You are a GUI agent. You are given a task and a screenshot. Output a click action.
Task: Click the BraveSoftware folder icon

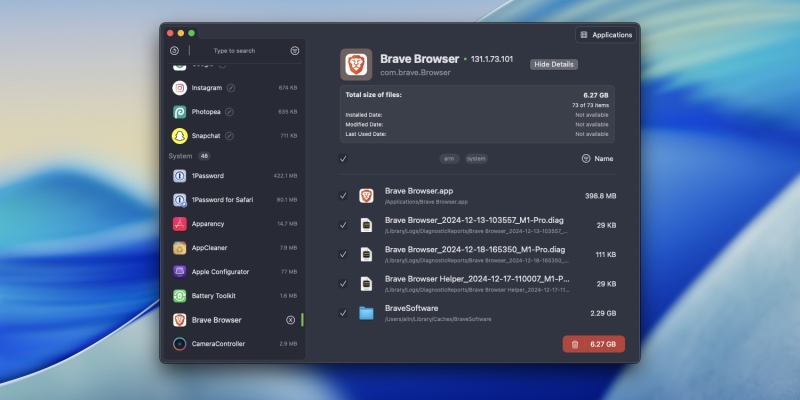pyautogui.click(x=366, y=313)
